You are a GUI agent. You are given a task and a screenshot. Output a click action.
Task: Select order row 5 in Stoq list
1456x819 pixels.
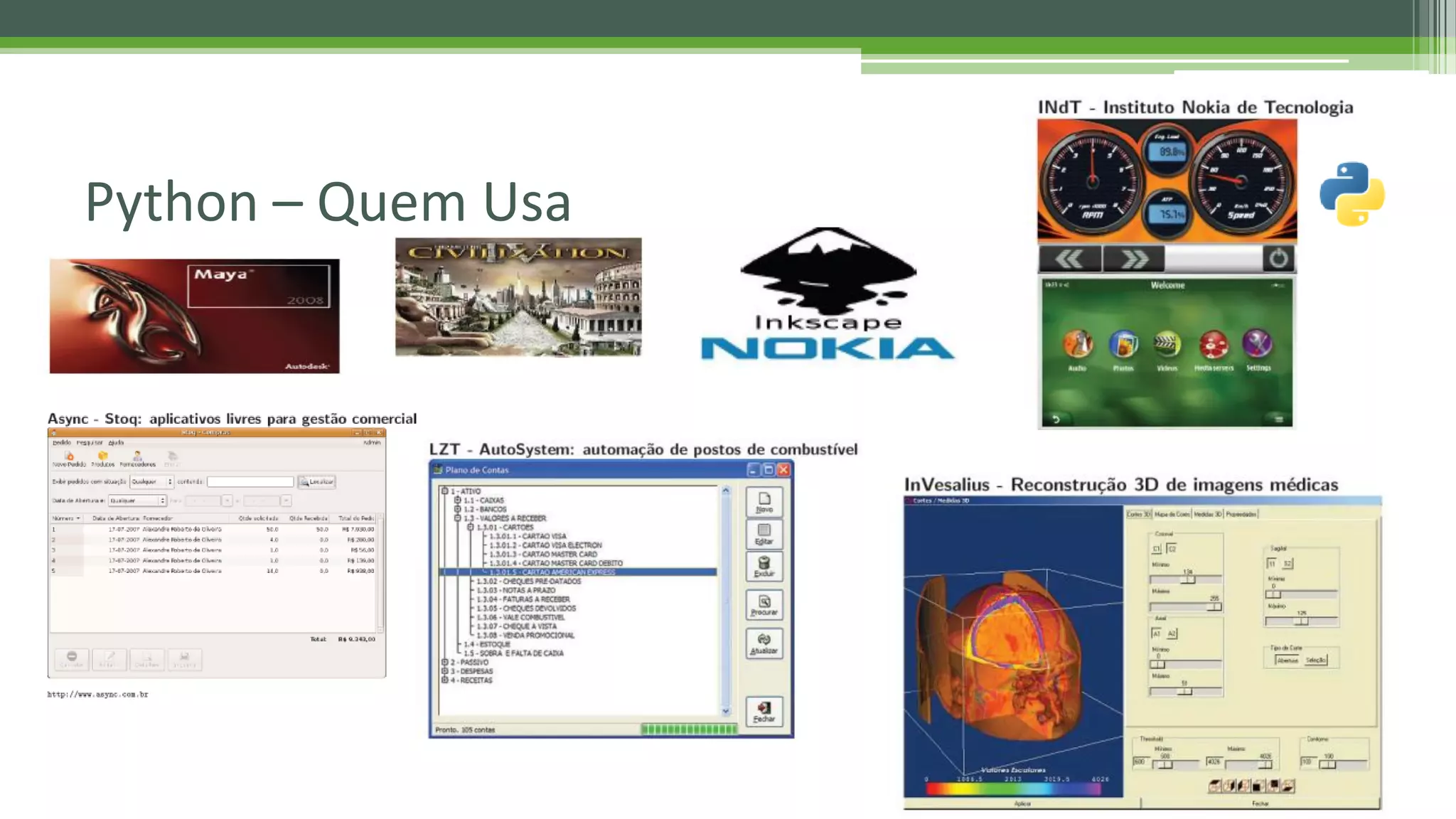point(213,570)
